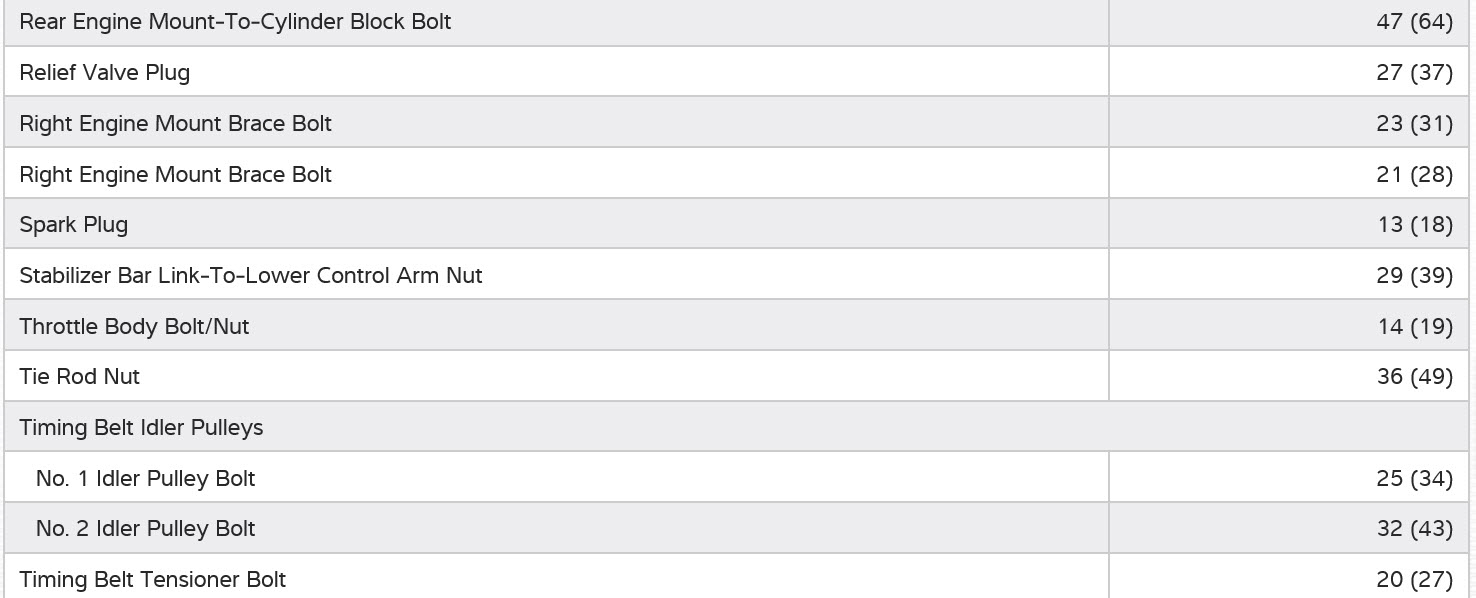Select the No. 1 Idler Pulley Bolt entry

[x=146, y=478]
